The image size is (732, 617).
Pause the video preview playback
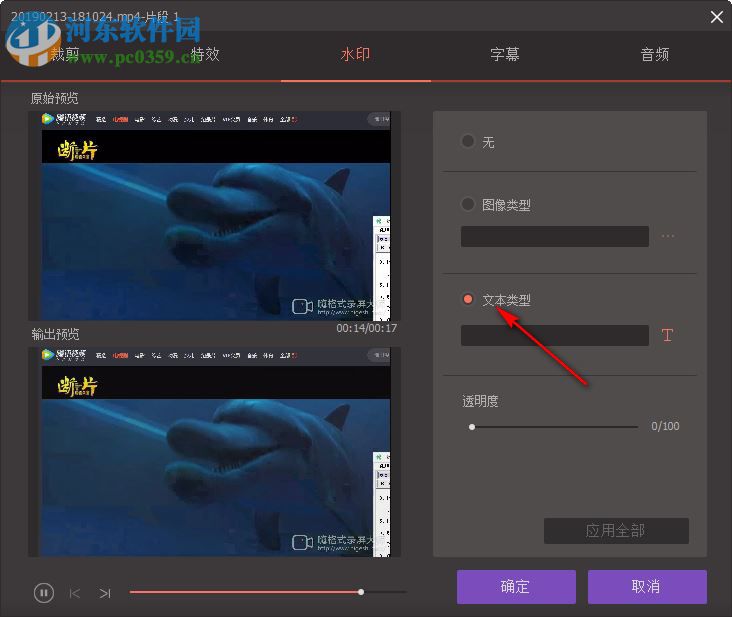[44, 593]
